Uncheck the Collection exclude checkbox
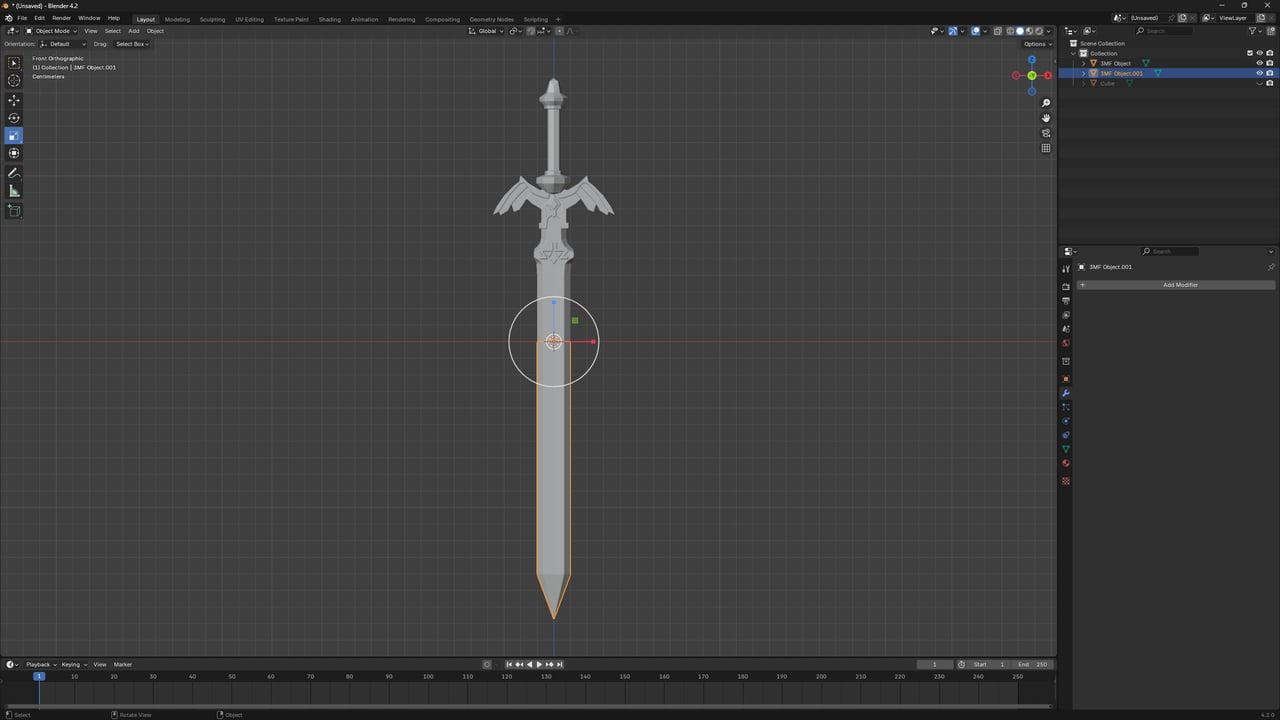This screenshot has height=720, width=1280. [x=1249, y=53]
